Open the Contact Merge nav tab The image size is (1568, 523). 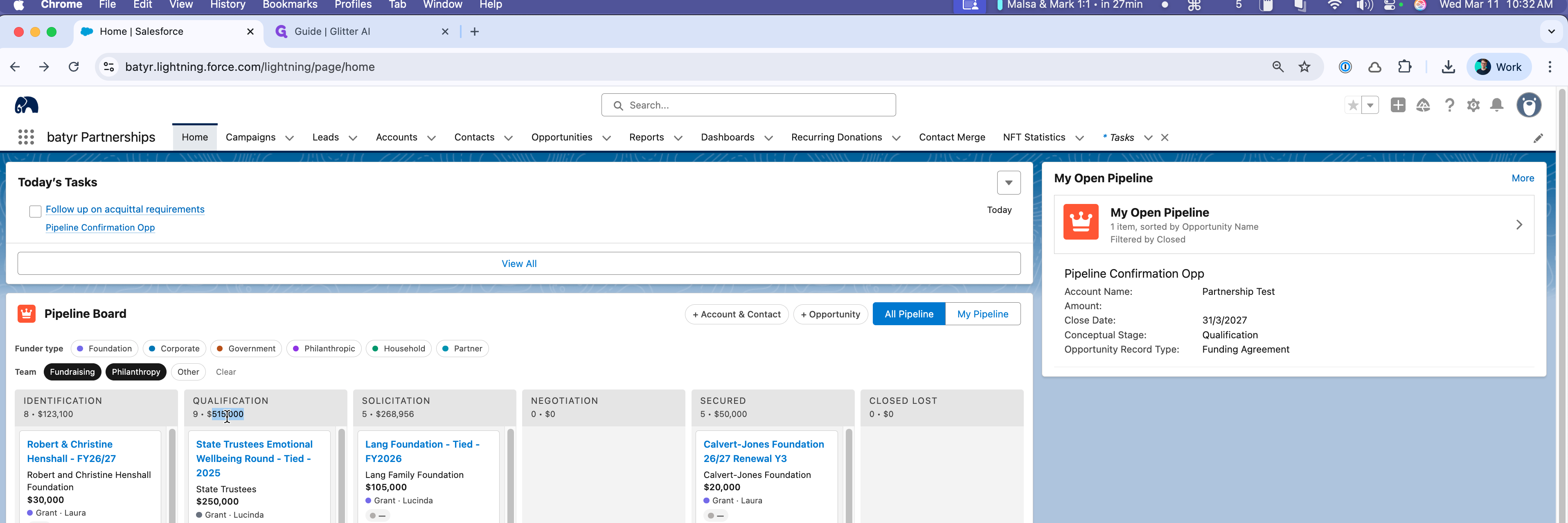click(x=952, y=138)
